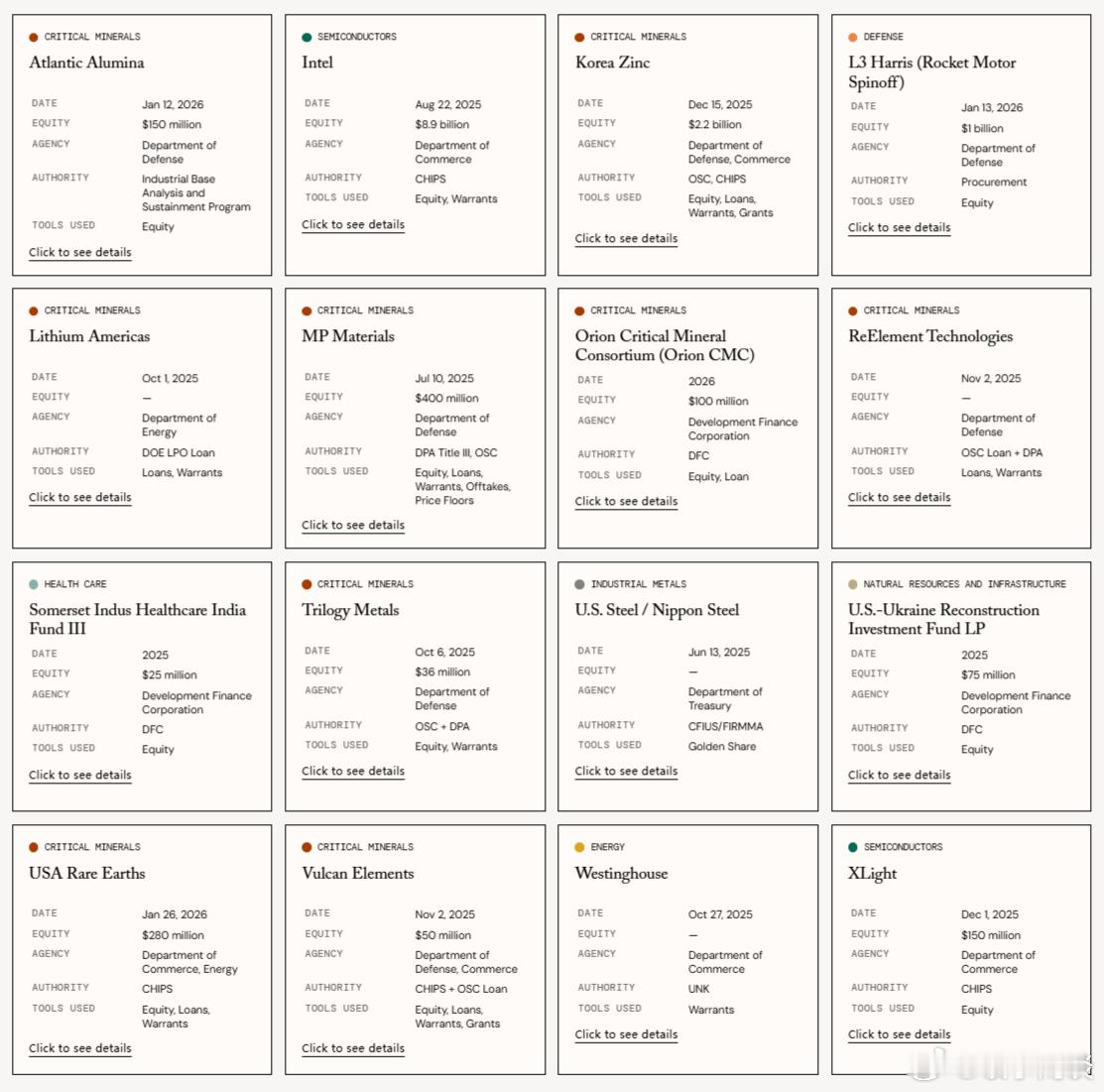
Task: Click the Vulcan Elements card title
Action: 358,874
